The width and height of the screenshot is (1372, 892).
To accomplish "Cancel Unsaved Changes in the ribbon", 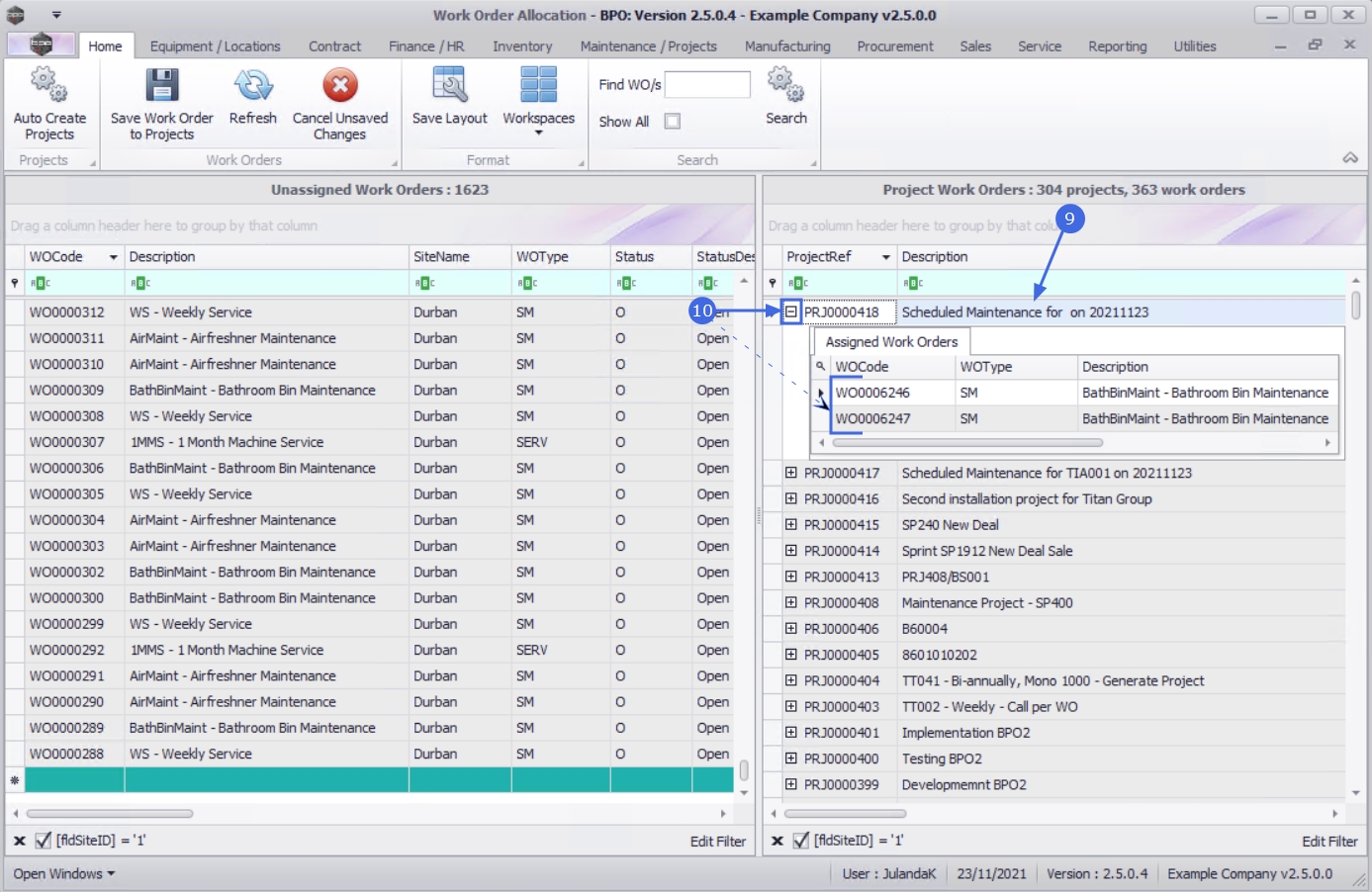I will pos(339,86).
